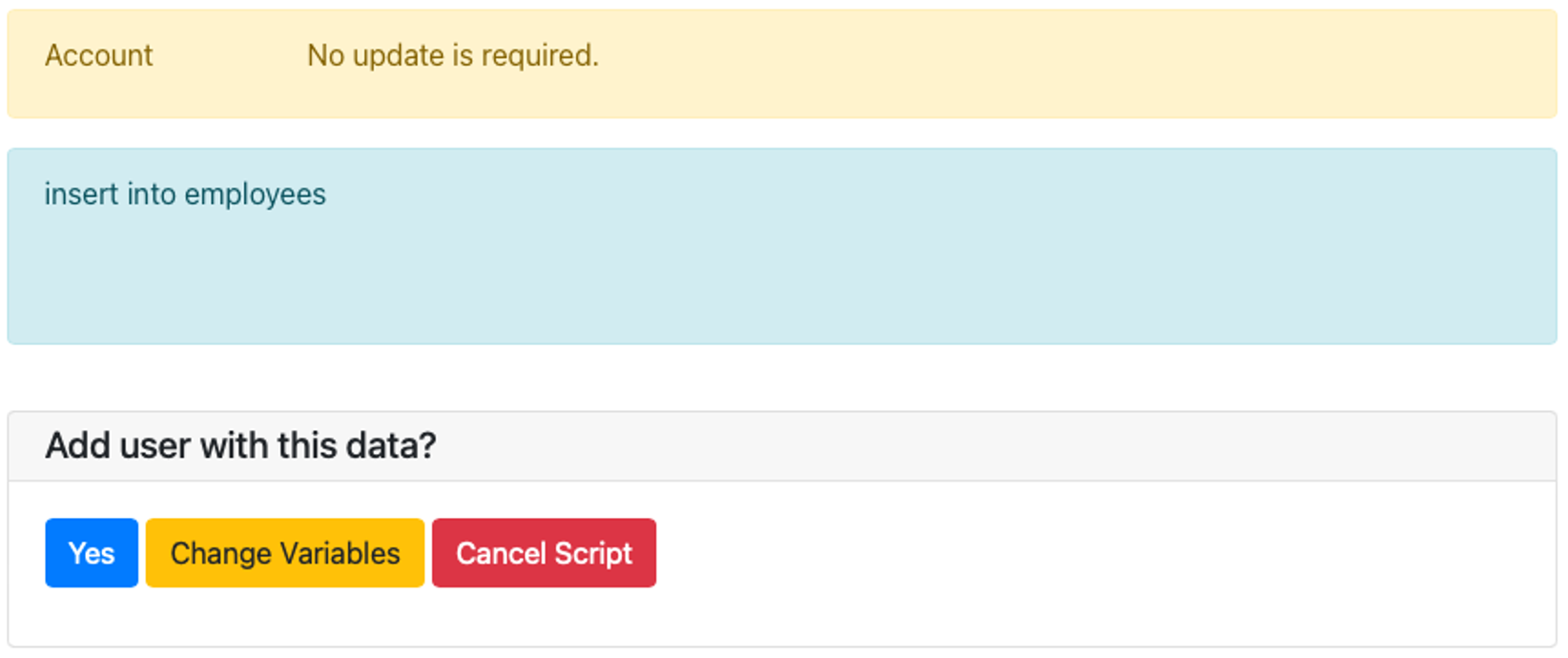Screen dimensions: 1568x658
Task: Select the Change Variables button
Action: point(285,553)
